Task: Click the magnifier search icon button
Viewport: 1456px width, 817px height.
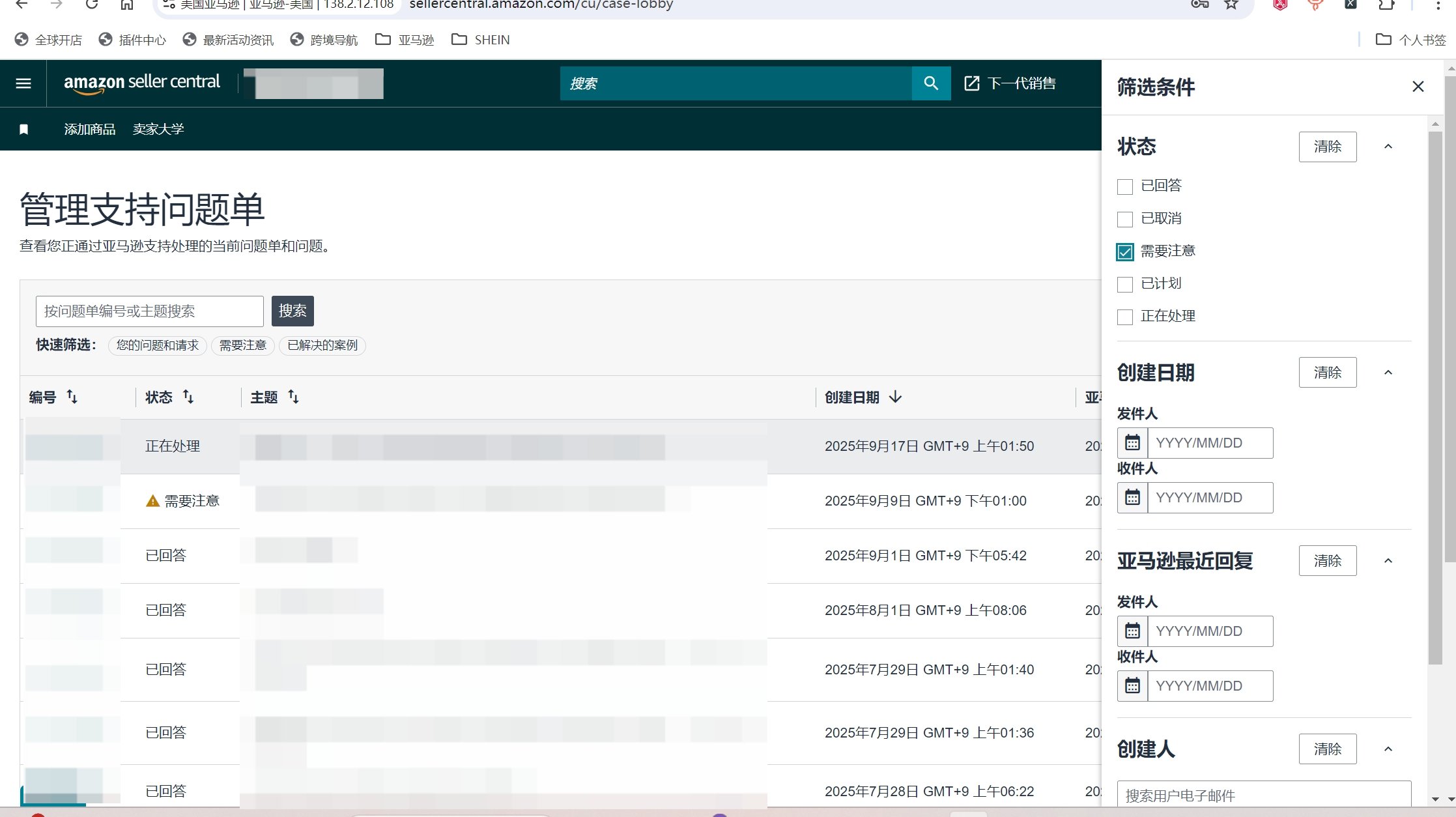Action: click(x=931, y=83)
